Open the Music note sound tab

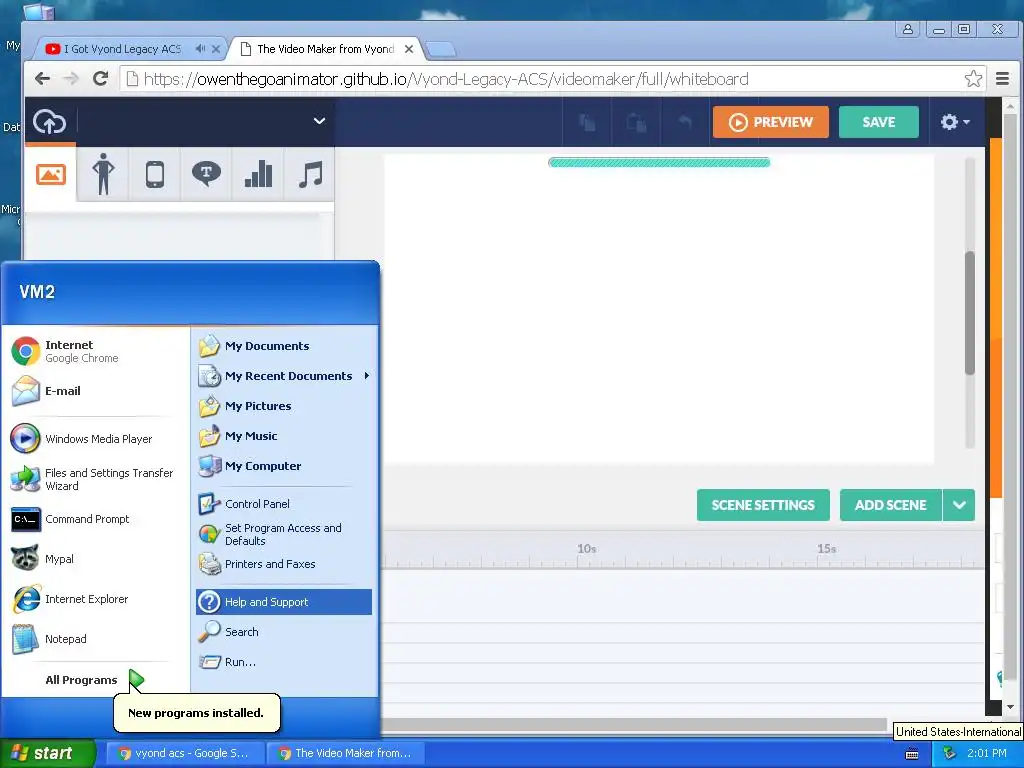click(310, 175)
